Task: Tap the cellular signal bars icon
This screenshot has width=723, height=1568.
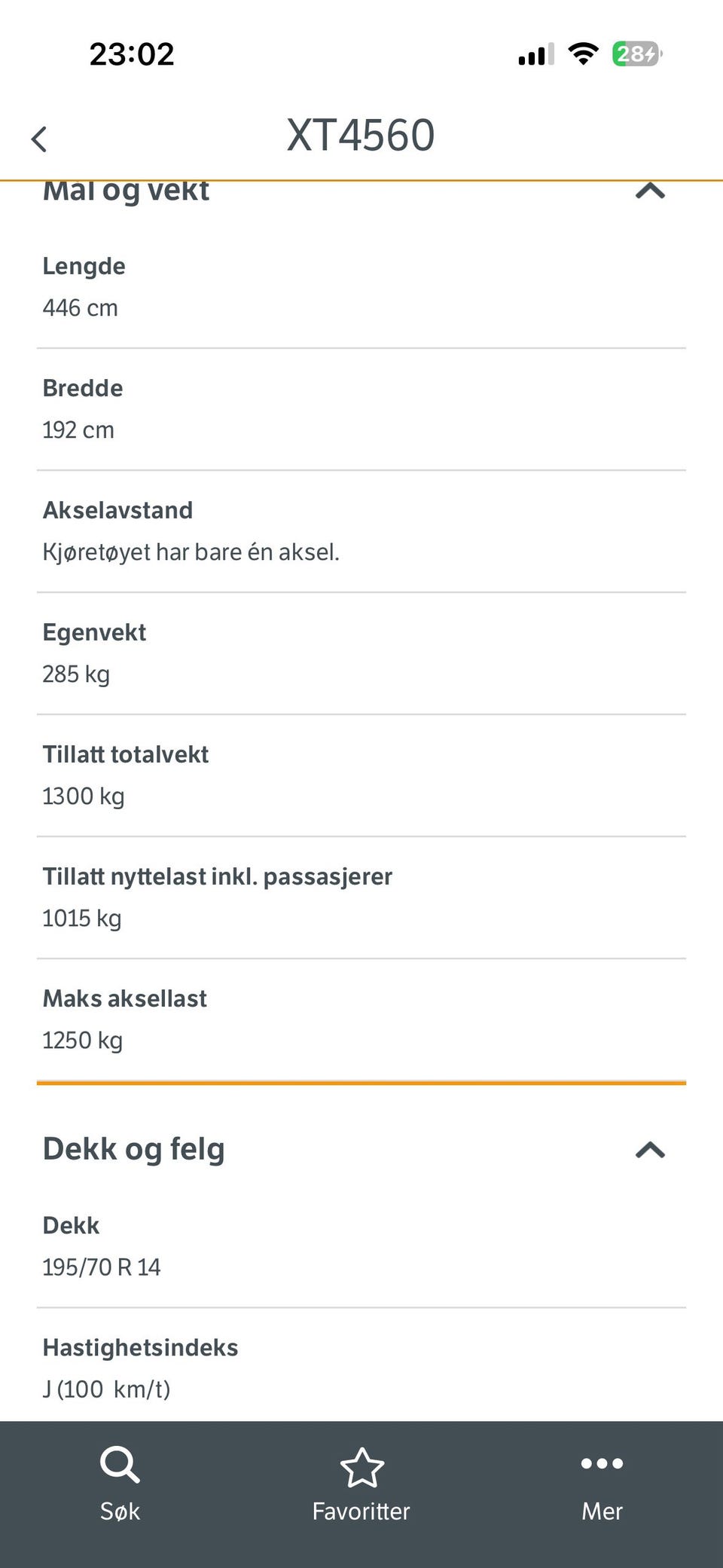Action: click(536, 54)
